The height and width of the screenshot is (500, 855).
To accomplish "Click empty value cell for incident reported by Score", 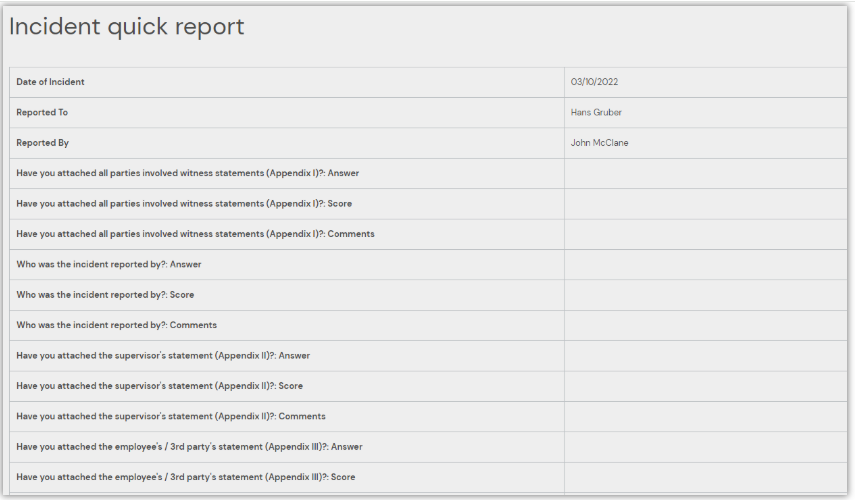I will pos(705,295).
